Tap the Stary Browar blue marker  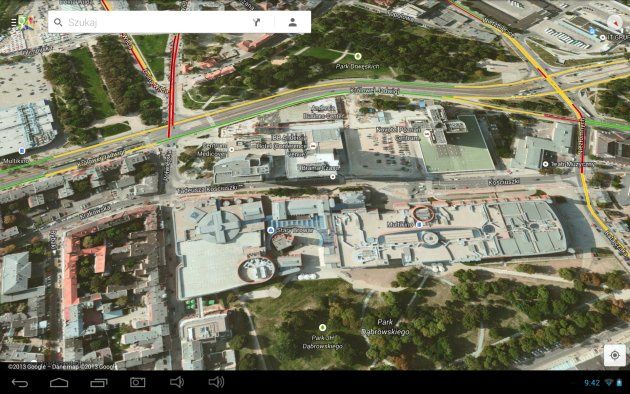(270, 230)
